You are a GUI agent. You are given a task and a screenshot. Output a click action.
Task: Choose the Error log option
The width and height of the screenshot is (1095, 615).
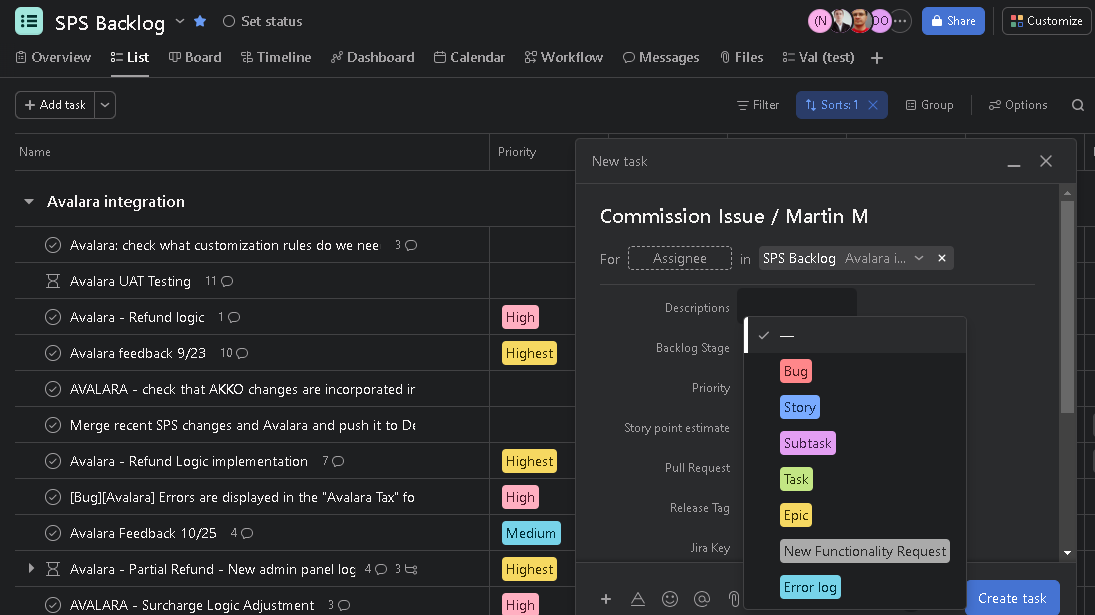tap(810, 587)
